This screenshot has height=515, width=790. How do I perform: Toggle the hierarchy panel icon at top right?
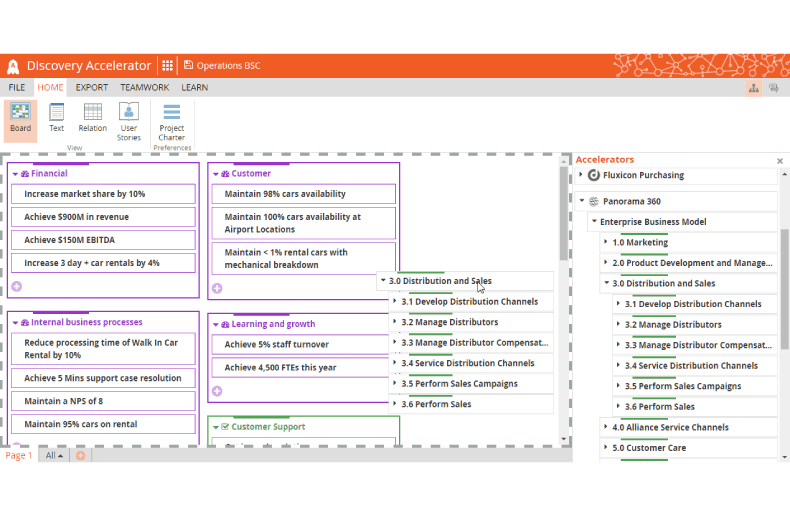click(x=754, y=88)
